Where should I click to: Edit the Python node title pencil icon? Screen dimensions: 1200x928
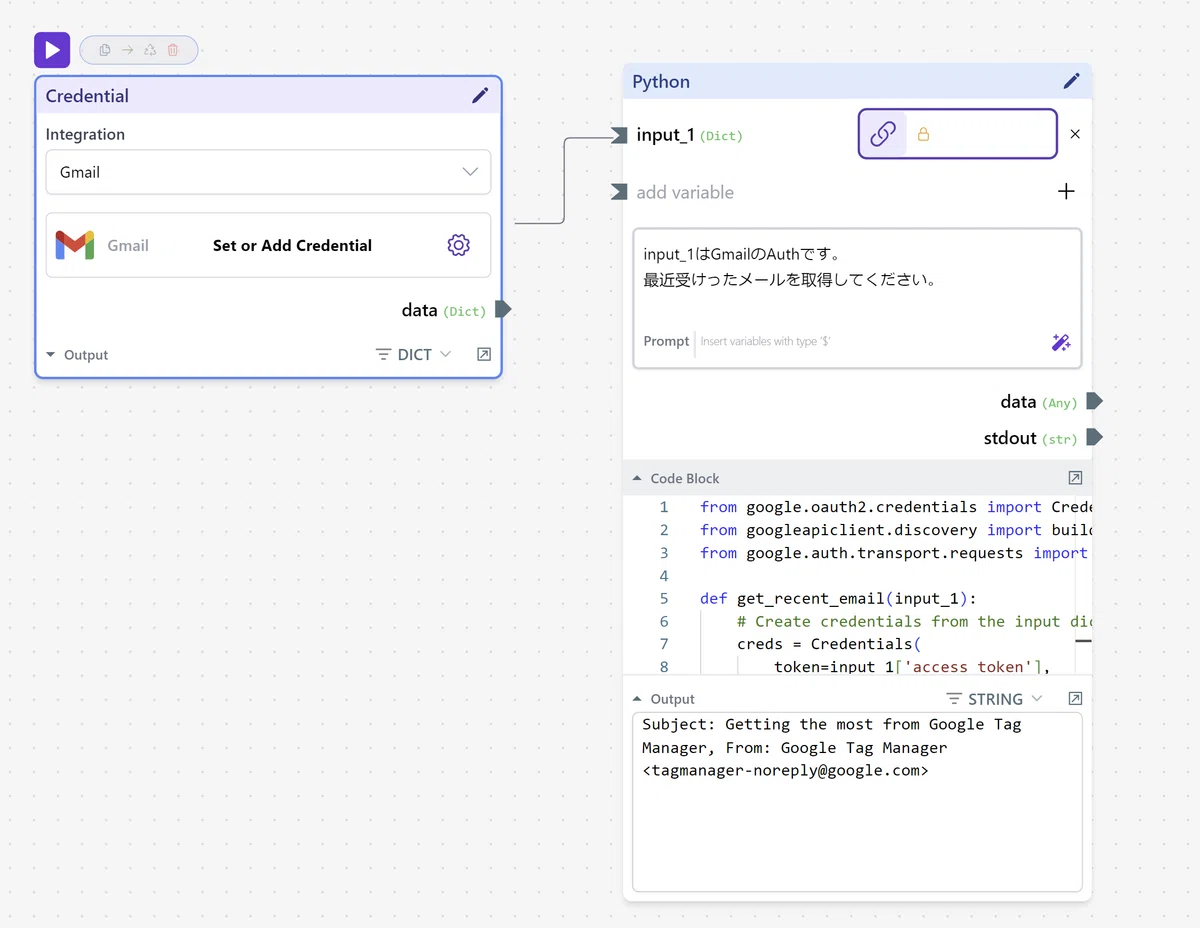pyautogui.click(x=1071, y=81)
